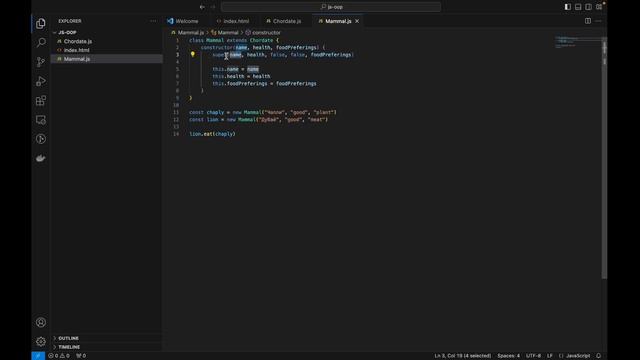Image resolution: width=640 pixels, height=360 pixels.
Task: Select Mammal.js in the Explorer
Action: (x=107, y=59)
